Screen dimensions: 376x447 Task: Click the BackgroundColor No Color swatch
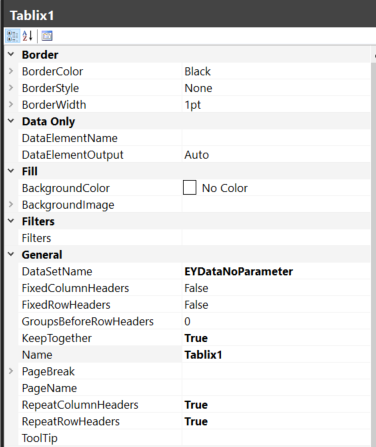tap(190, 188)
